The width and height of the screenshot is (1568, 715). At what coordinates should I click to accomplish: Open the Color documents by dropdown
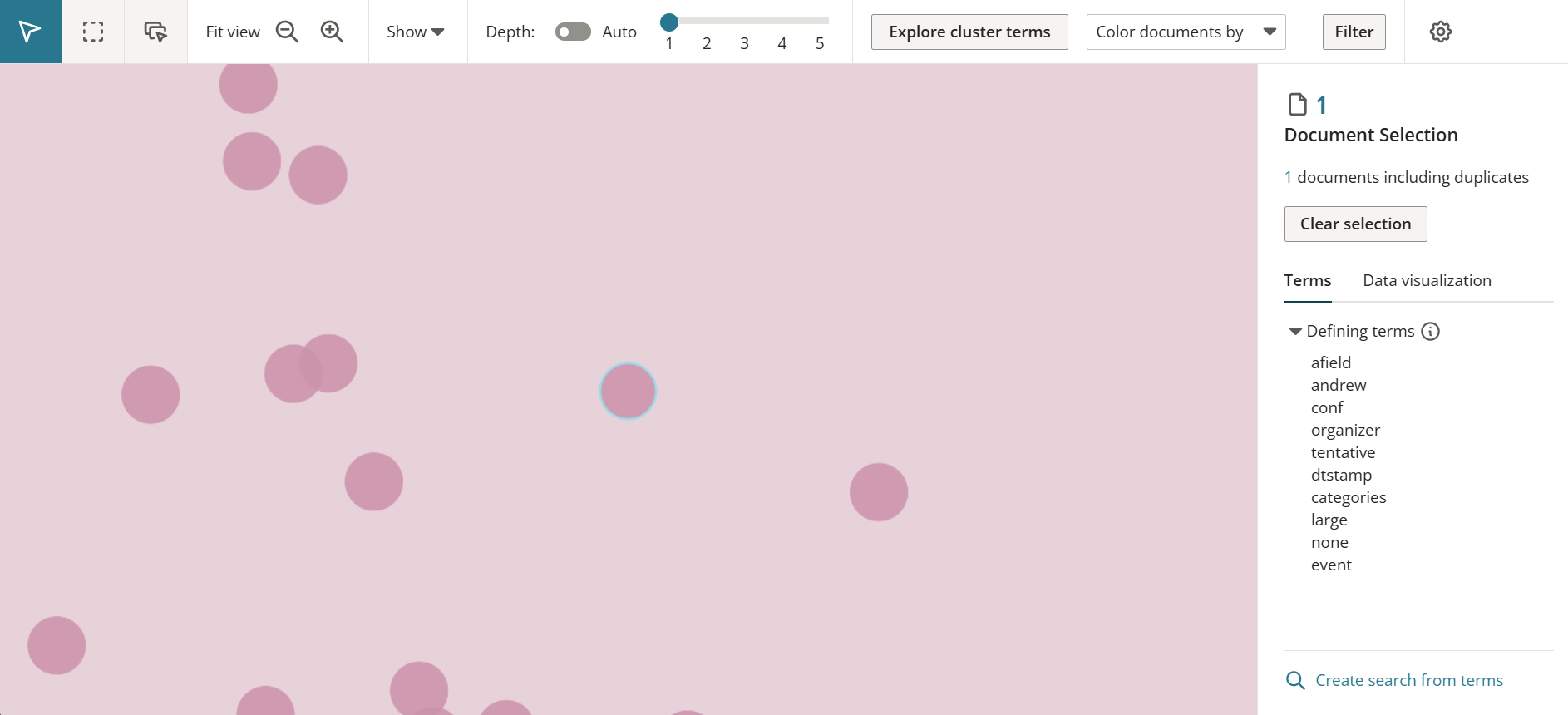[x=1186, y=32]
